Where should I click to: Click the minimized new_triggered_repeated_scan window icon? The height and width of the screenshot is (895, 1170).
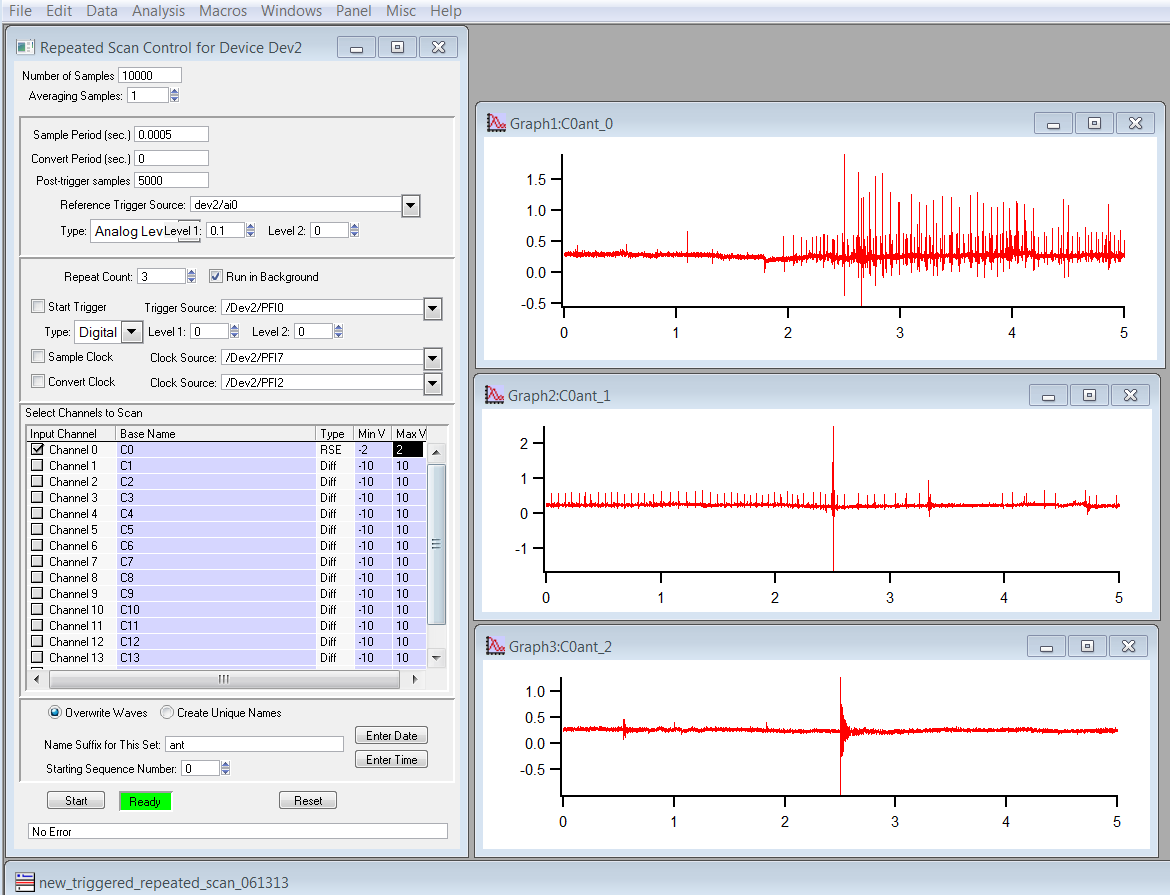[x=24, y=882]
